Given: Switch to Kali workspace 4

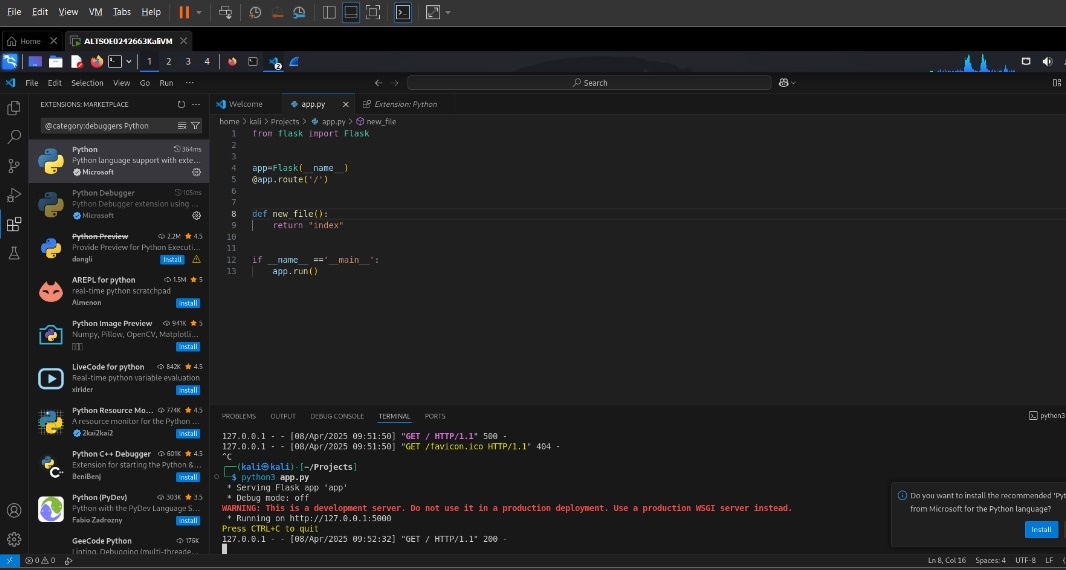Looking at the screenshot, I should [x=207, y=62].
